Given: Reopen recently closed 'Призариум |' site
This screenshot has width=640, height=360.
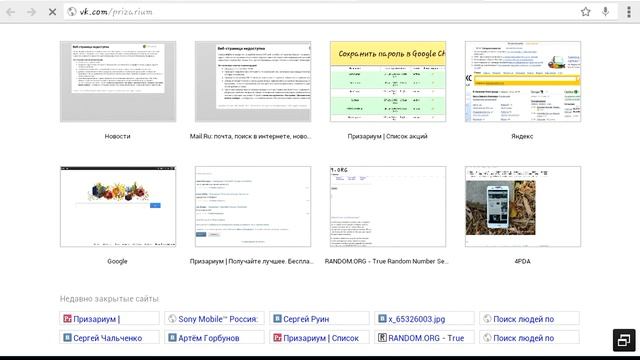Looking at the screenshot, I should (x=109, y=318).
